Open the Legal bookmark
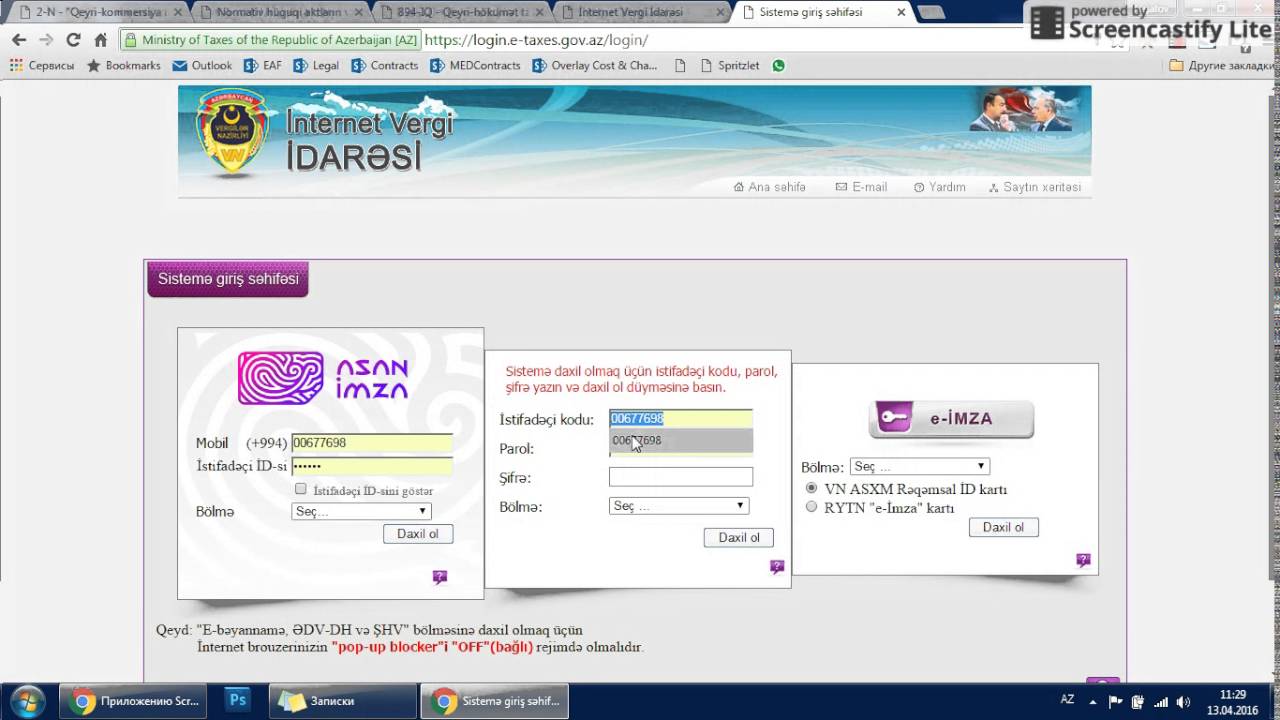 pyautogui.click(x=316, y=65)
